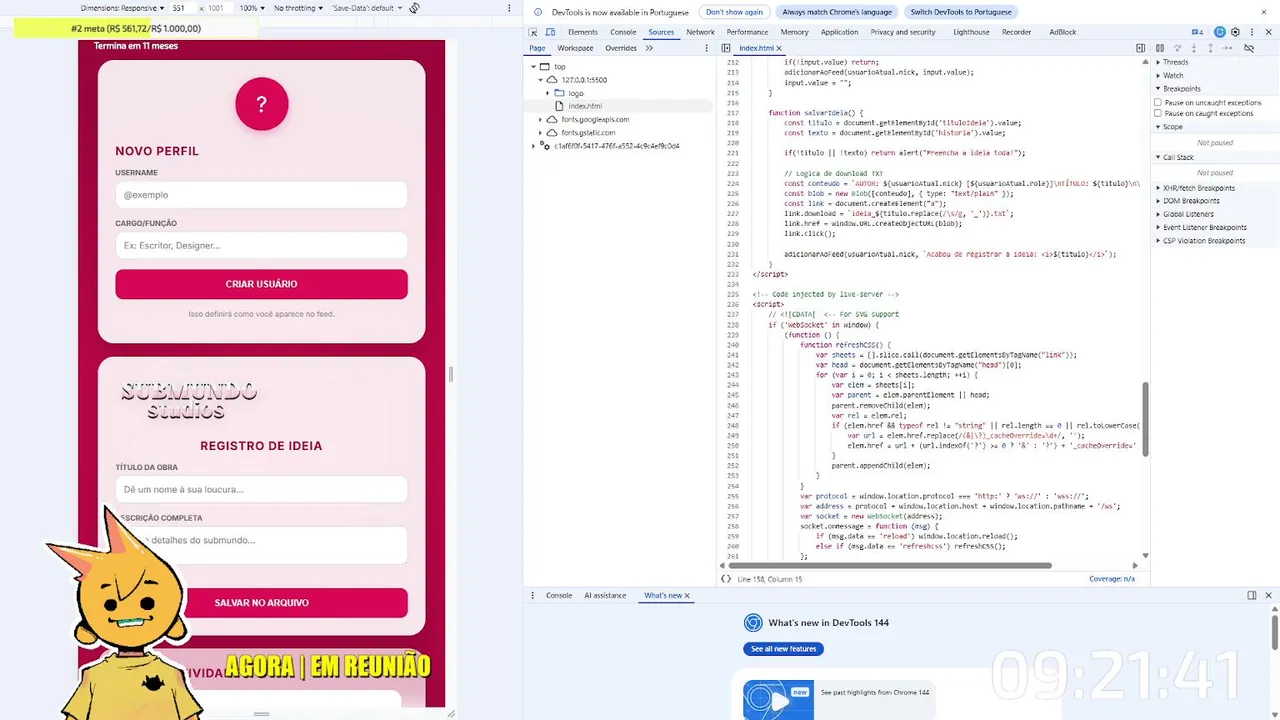Toggle the device toolbar icon
The height and width of the screenshot is (720, 1280).
[550, 32]
